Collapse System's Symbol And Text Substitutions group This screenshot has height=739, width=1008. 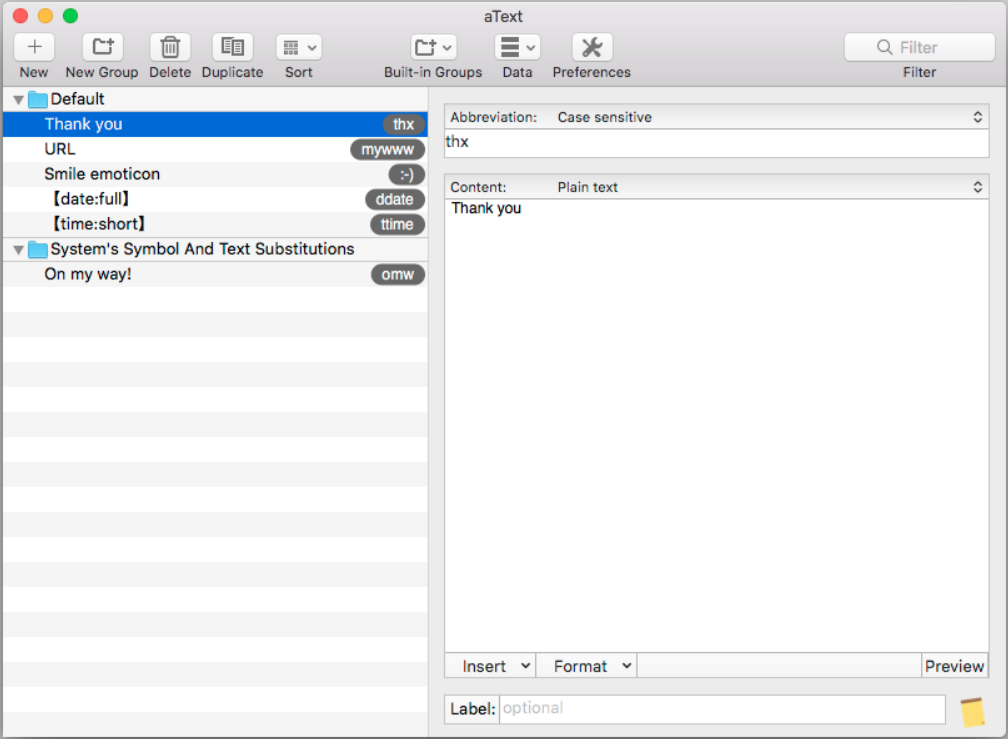click(x=18, y=250)
